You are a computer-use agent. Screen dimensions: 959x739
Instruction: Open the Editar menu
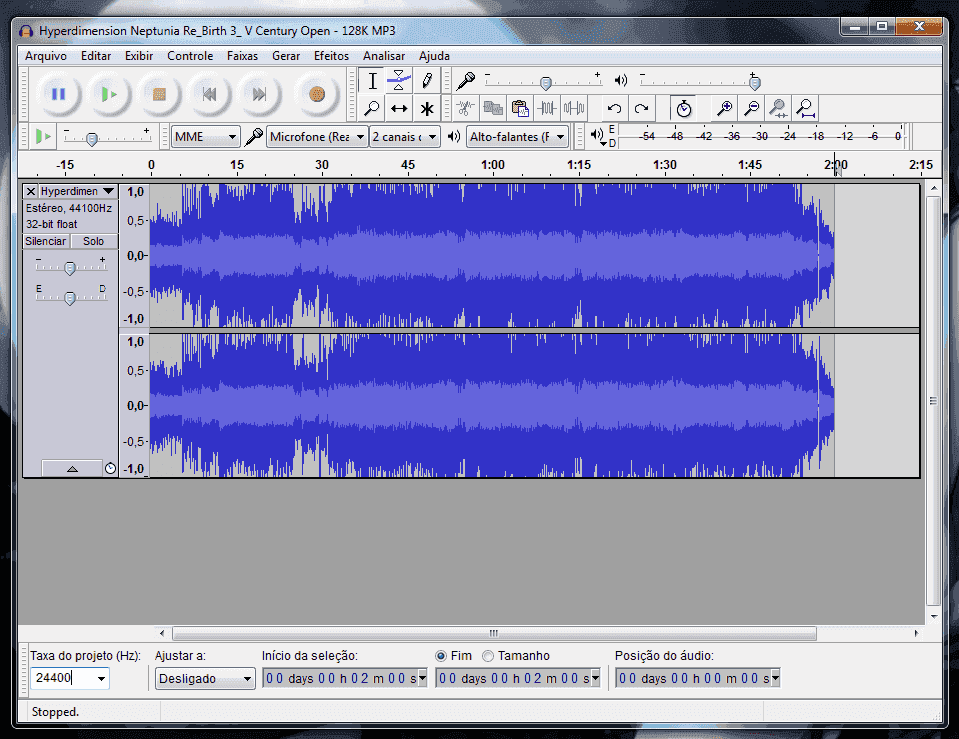96,56
